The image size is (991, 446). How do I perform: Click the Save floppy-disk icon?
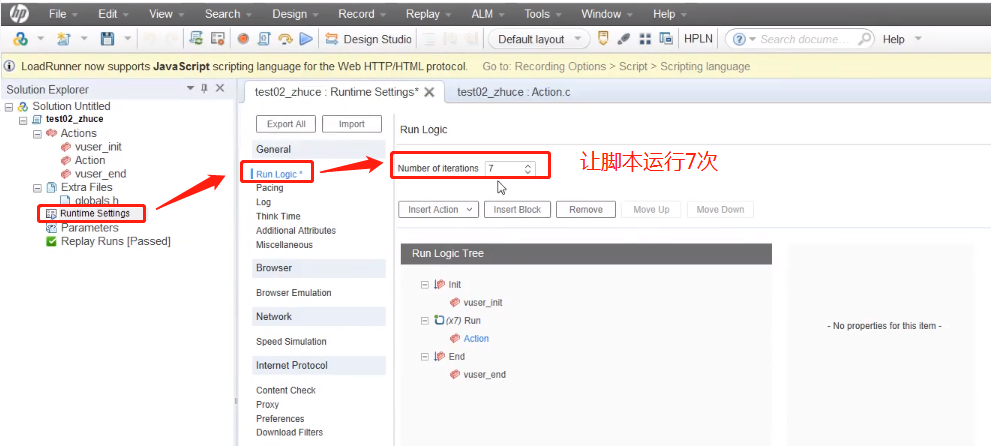tap(108, 39)
